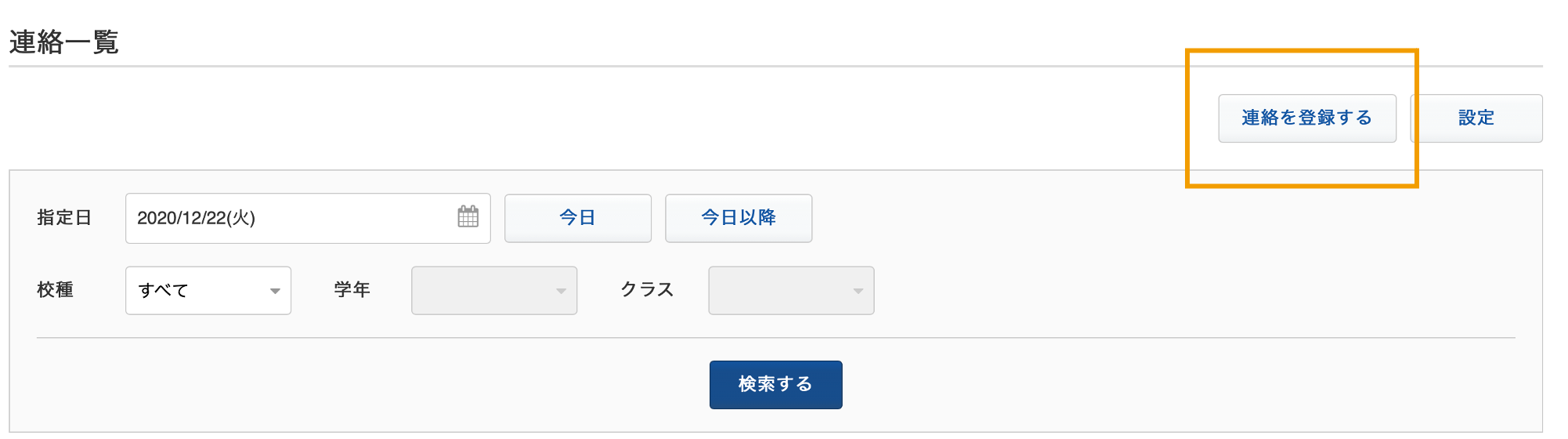
Task: Select the 2020/12/22(火) date text
Action: click(x=196, y=218)
